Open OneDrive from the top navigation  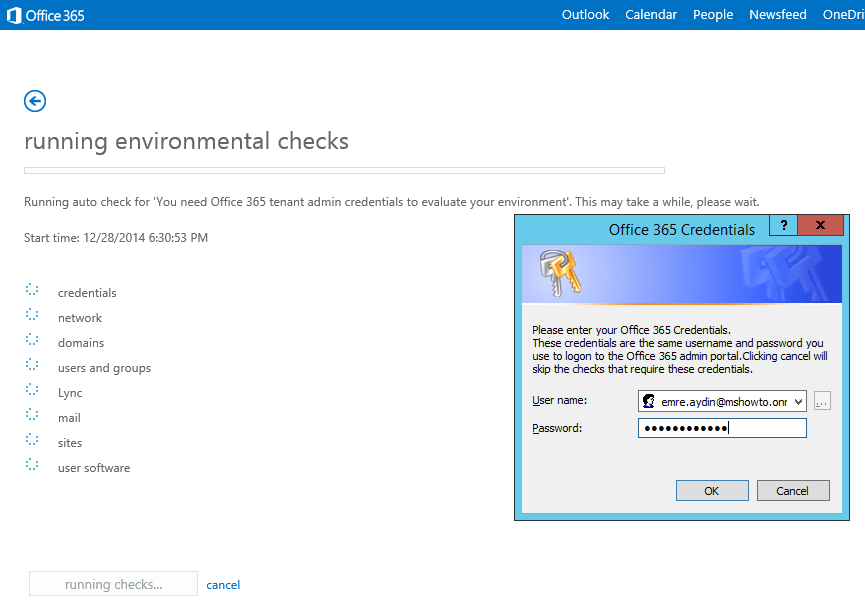[x=843, y=15]
